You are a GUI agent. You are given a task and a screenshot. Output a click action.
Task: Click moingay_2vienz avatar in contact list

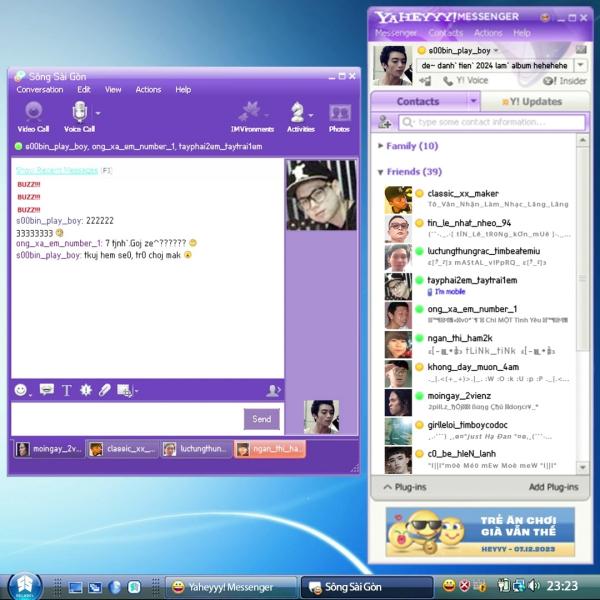click(398, 402)
